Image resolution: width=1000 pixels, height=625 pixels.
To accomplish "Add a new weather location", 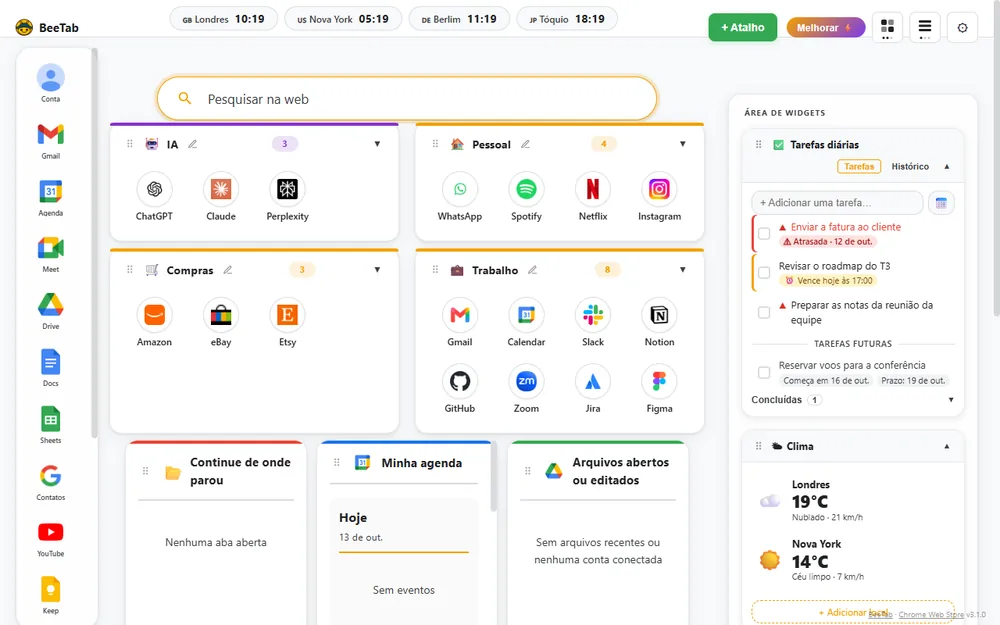I will pos(853,612).
